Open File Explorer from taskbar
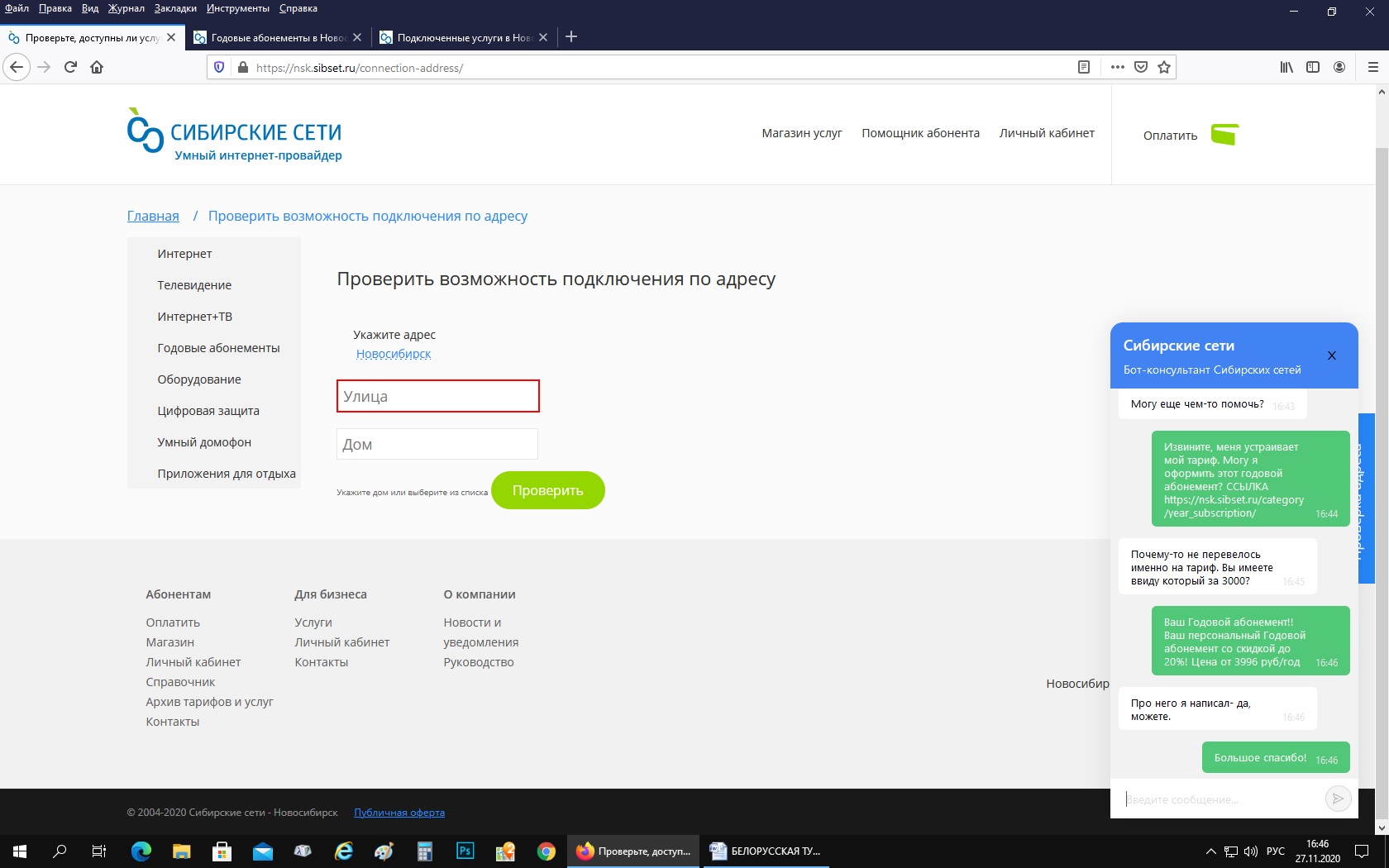This screenshot has height=868, width=1389. click(x=181, y=851)
